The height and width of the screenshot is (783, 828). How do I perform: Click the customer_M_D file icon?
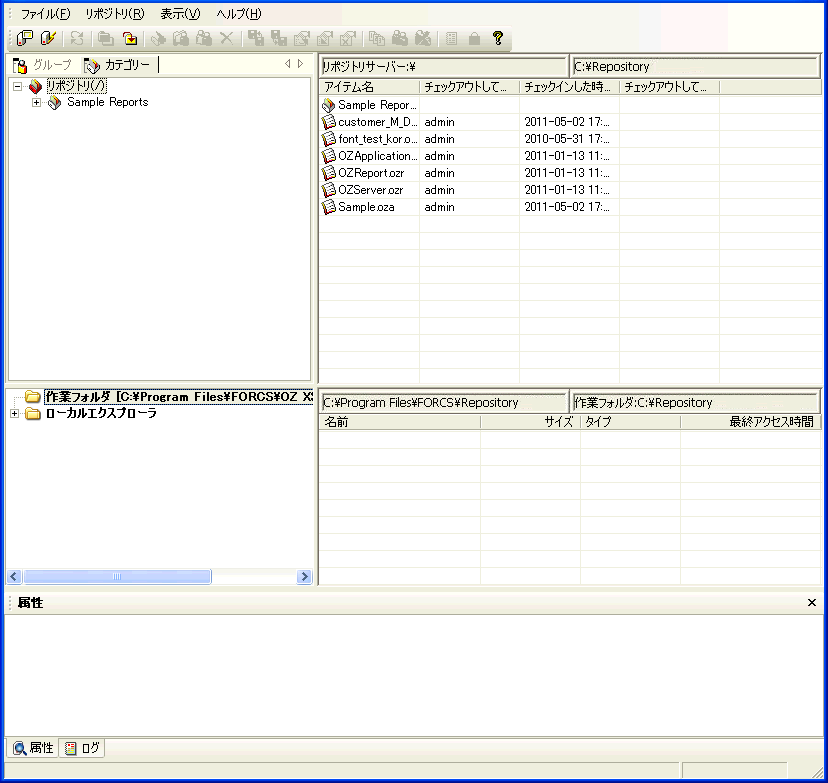328,122
